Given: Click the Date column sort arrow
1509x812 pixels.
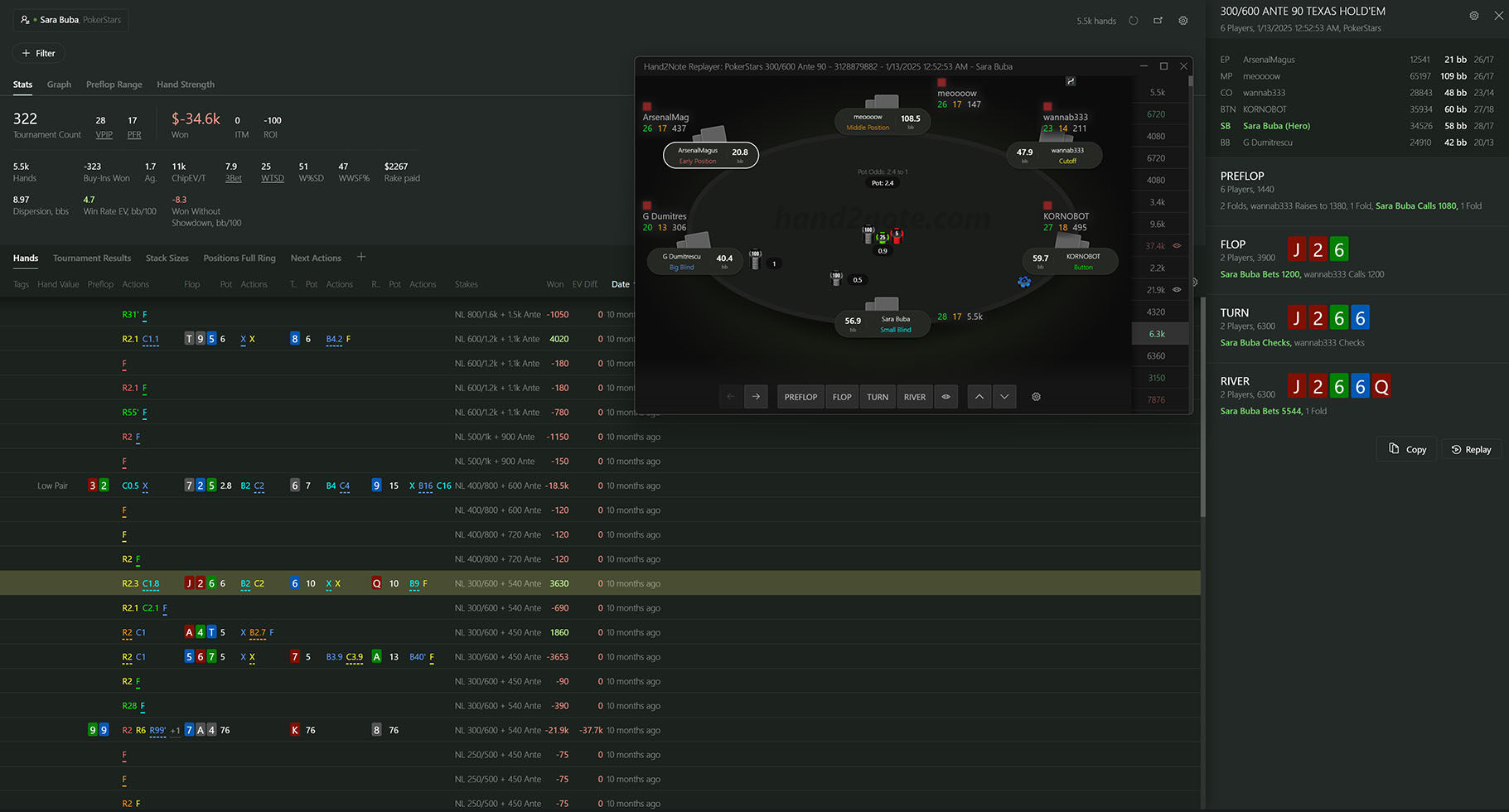Looking at the screenshot, I should tap(632, 284).
